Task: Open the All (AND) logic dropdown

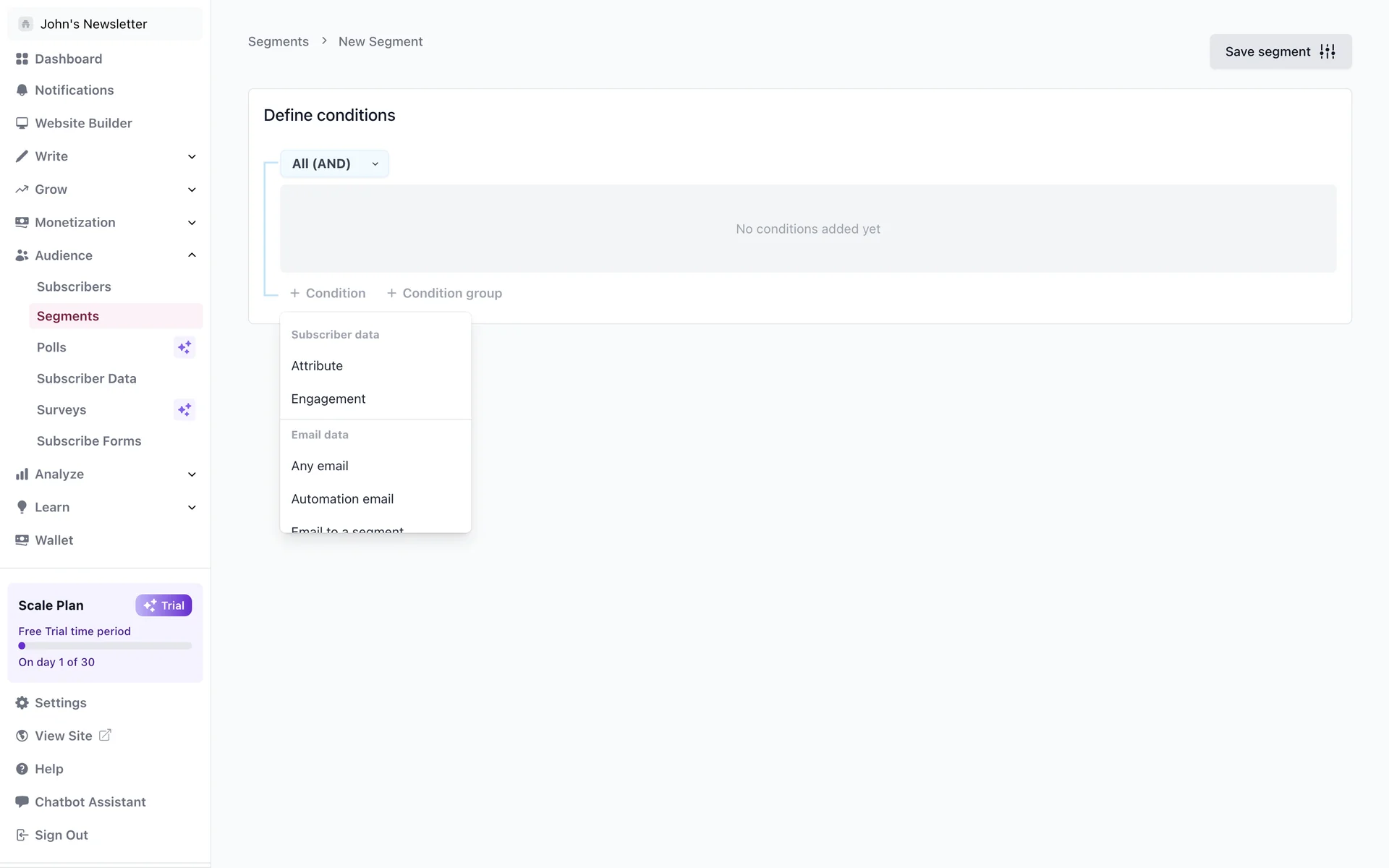Action: 334,163
